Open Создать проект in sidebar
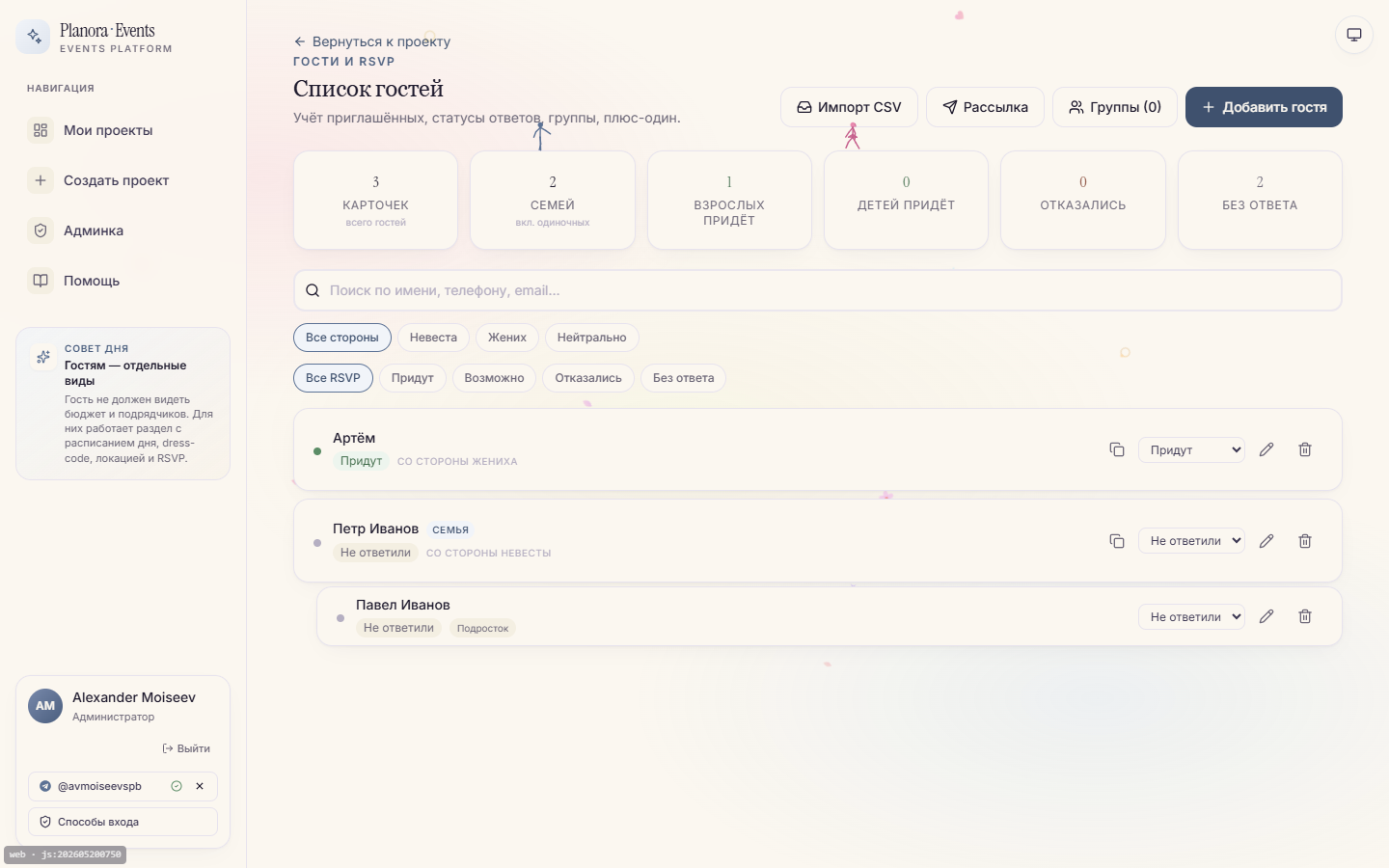Screen dimensions: 1389x868 click(x=123, y=180)
